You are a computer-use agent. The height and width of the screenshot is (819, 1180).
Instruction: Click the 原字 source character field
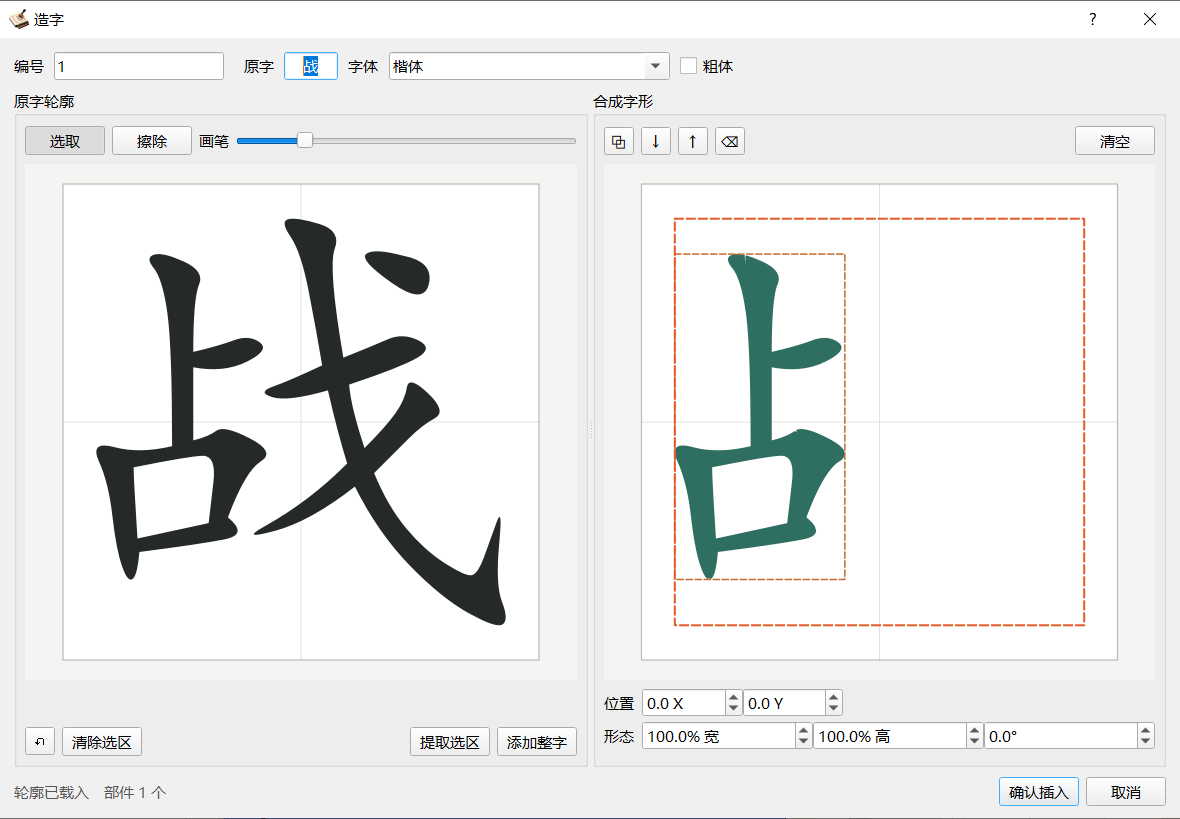[x=311, y=66]
